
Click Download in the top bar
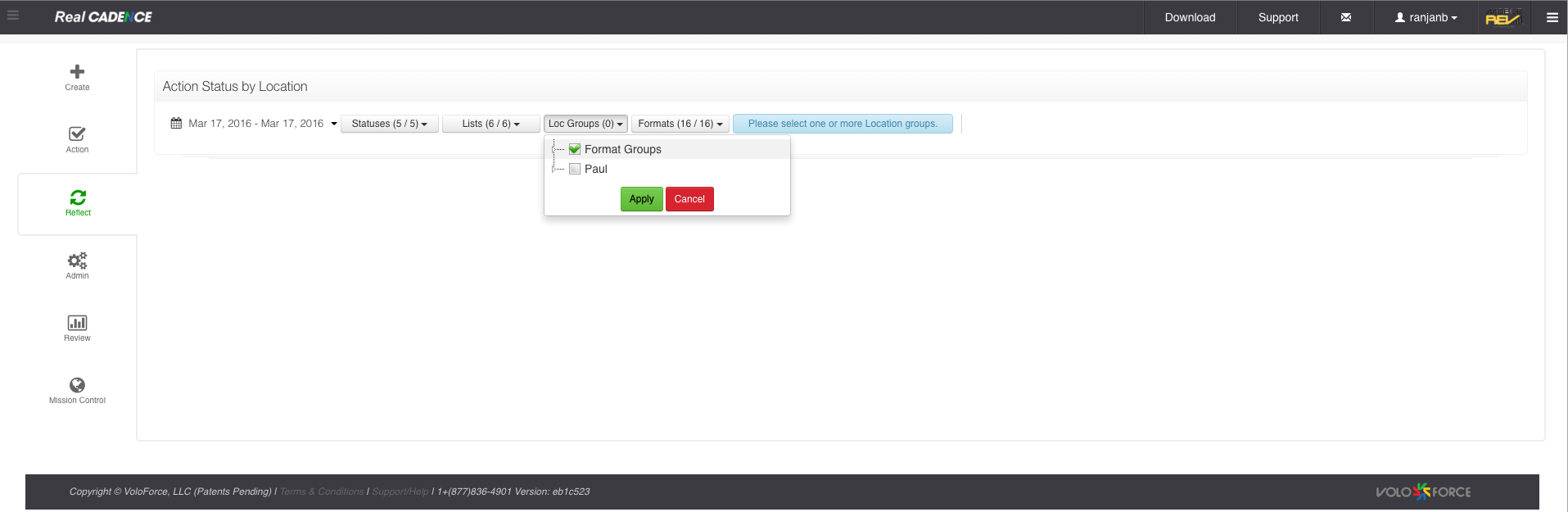click(x=1190, y=17)
